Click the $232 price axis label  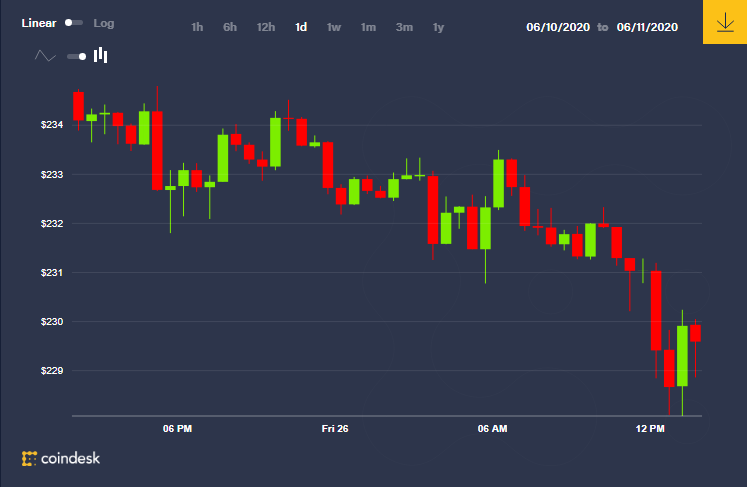click(x=52, y=223)
